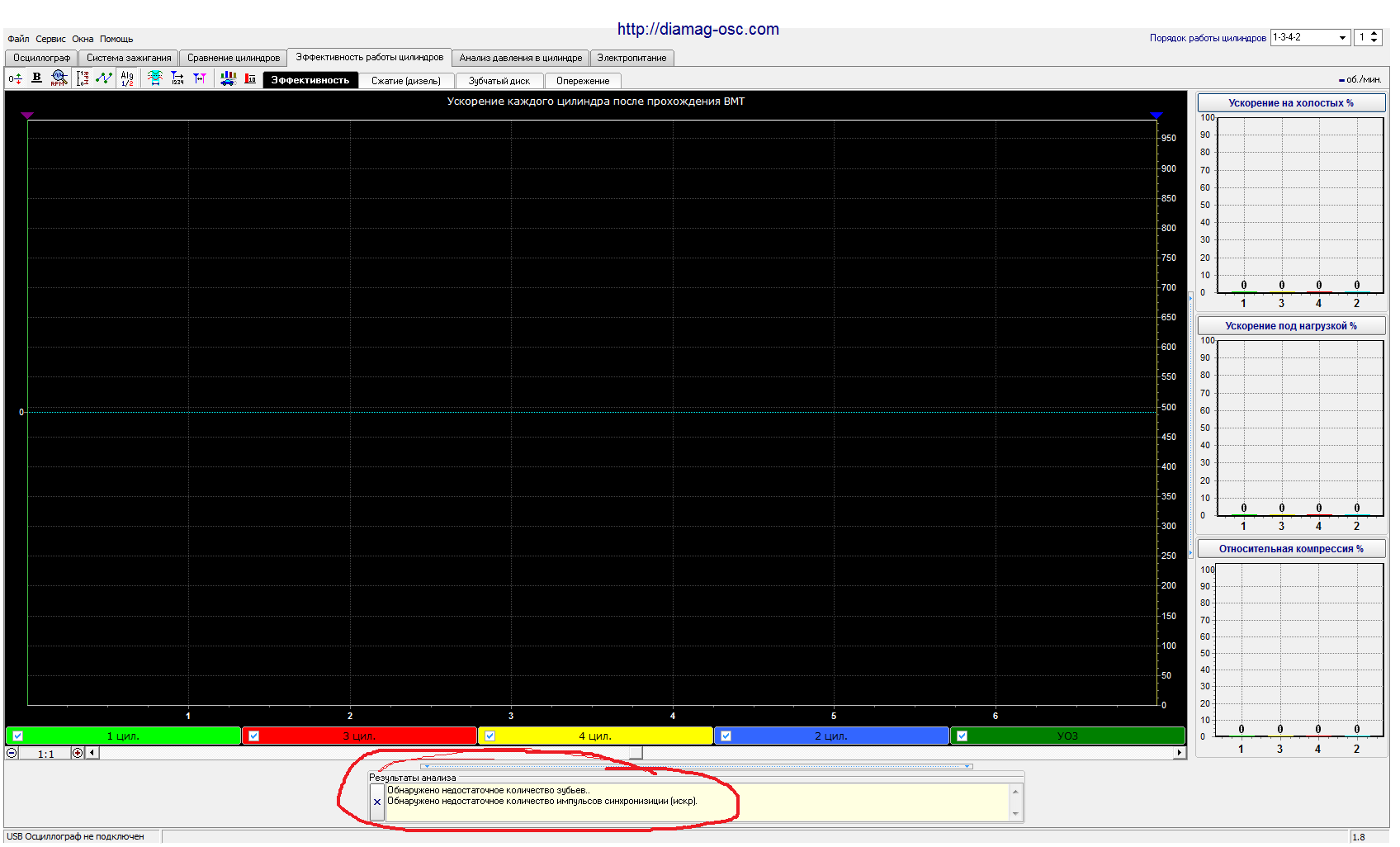Click the blue 2 цил. color bar

831,736
